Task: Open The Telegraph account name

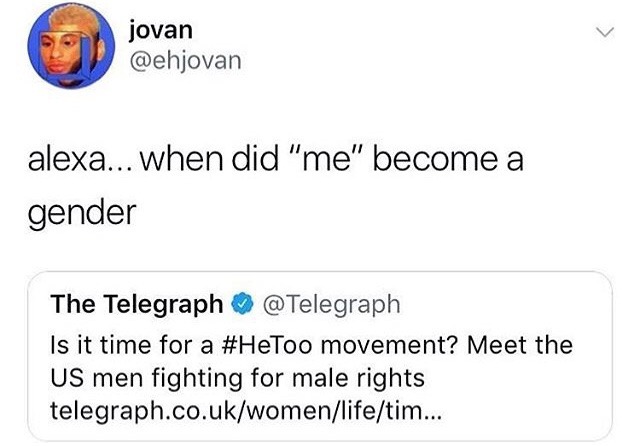Action: coord(137,302)
